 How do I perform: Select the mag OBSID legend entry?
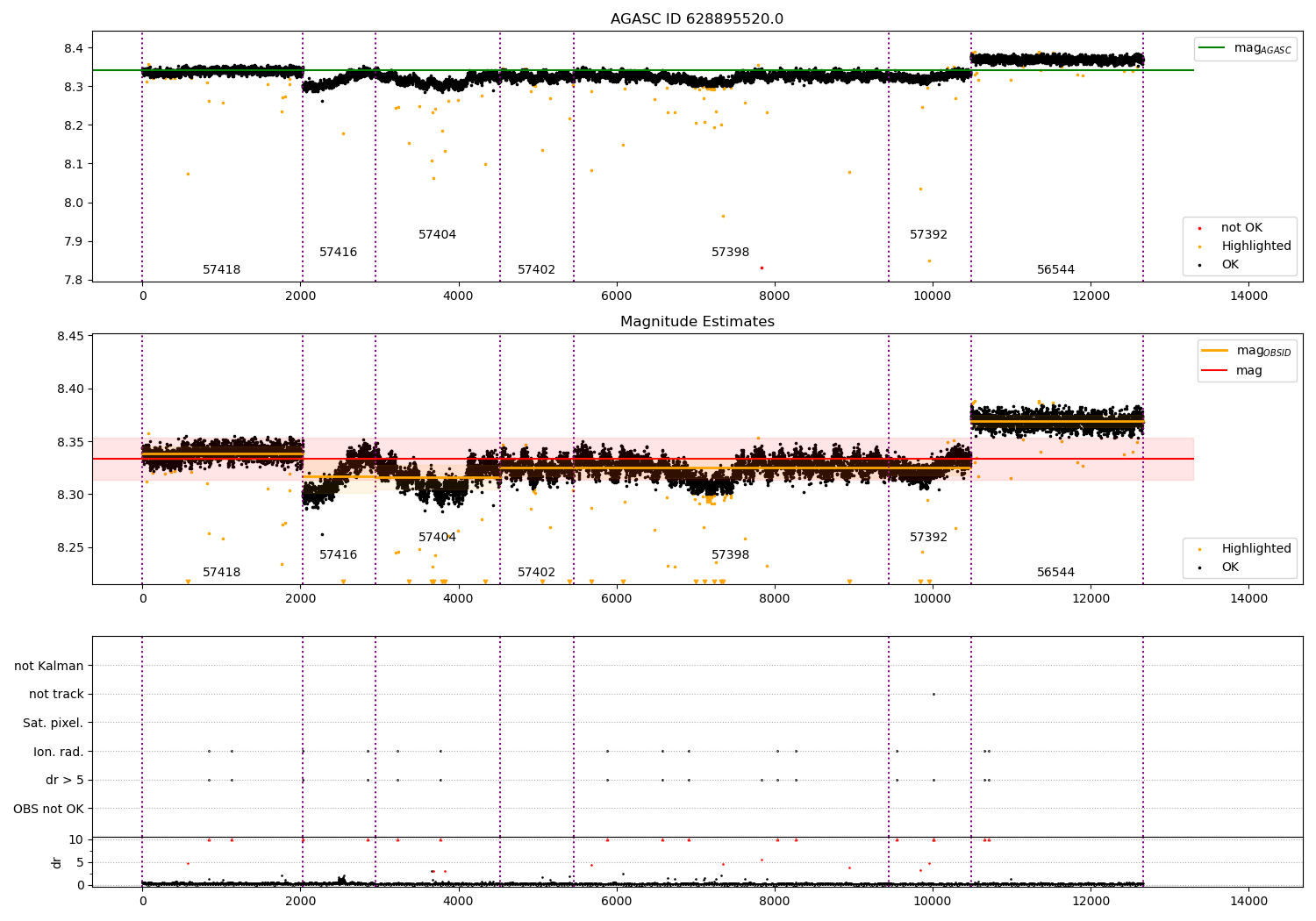1247,351
